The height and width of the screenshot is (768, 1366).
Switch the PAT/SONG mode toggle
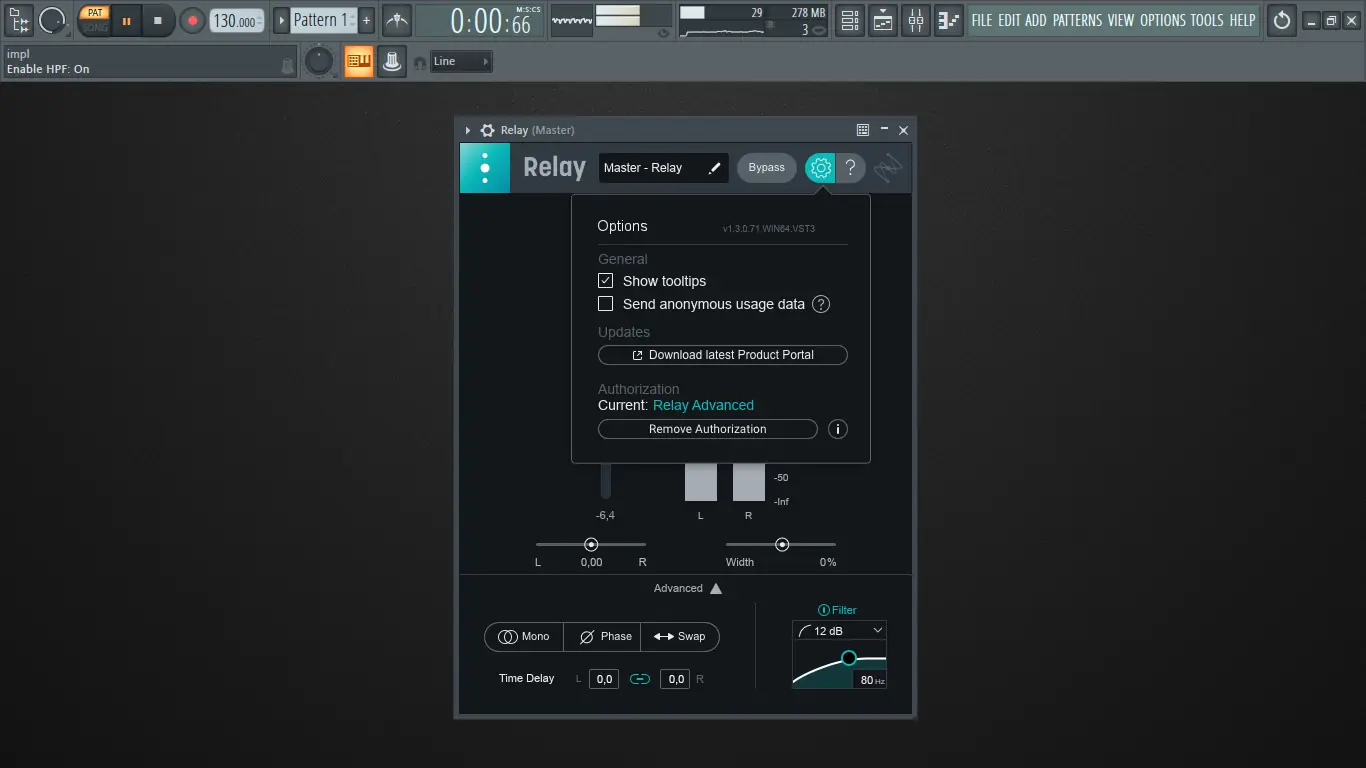95,20
